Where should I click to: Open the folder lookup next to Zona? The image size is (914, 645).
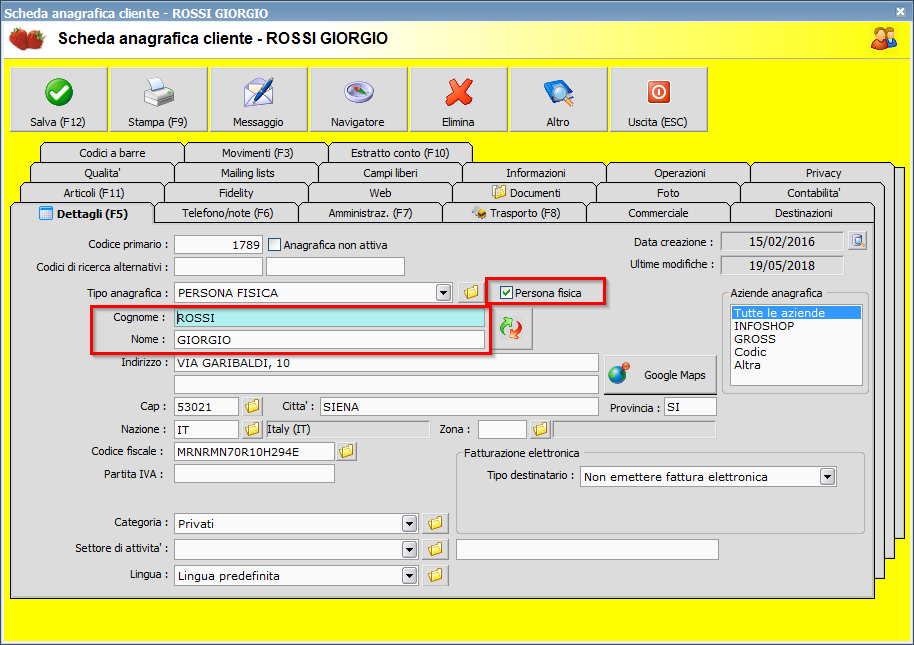coord(540,429)
